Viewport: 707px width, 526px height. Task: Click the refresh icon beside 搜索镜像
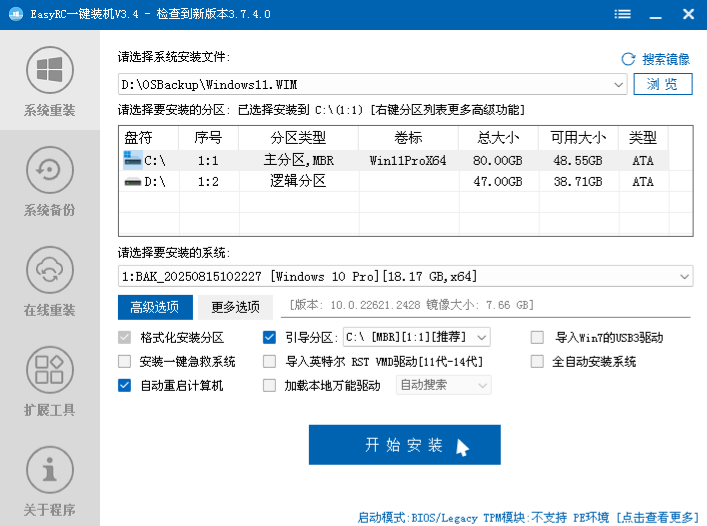pyautogui.click(x=628, y=59)
